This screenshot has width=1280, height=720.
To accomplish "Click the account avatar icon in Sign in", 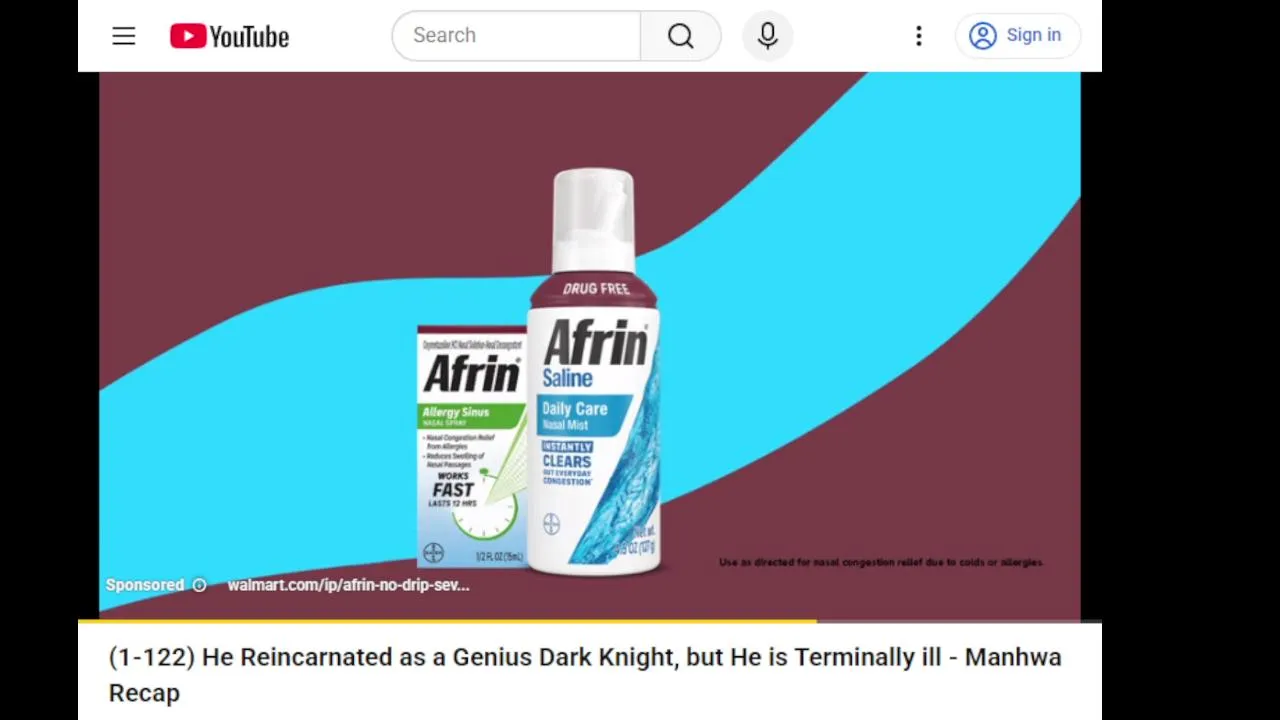I will (982, 36).
